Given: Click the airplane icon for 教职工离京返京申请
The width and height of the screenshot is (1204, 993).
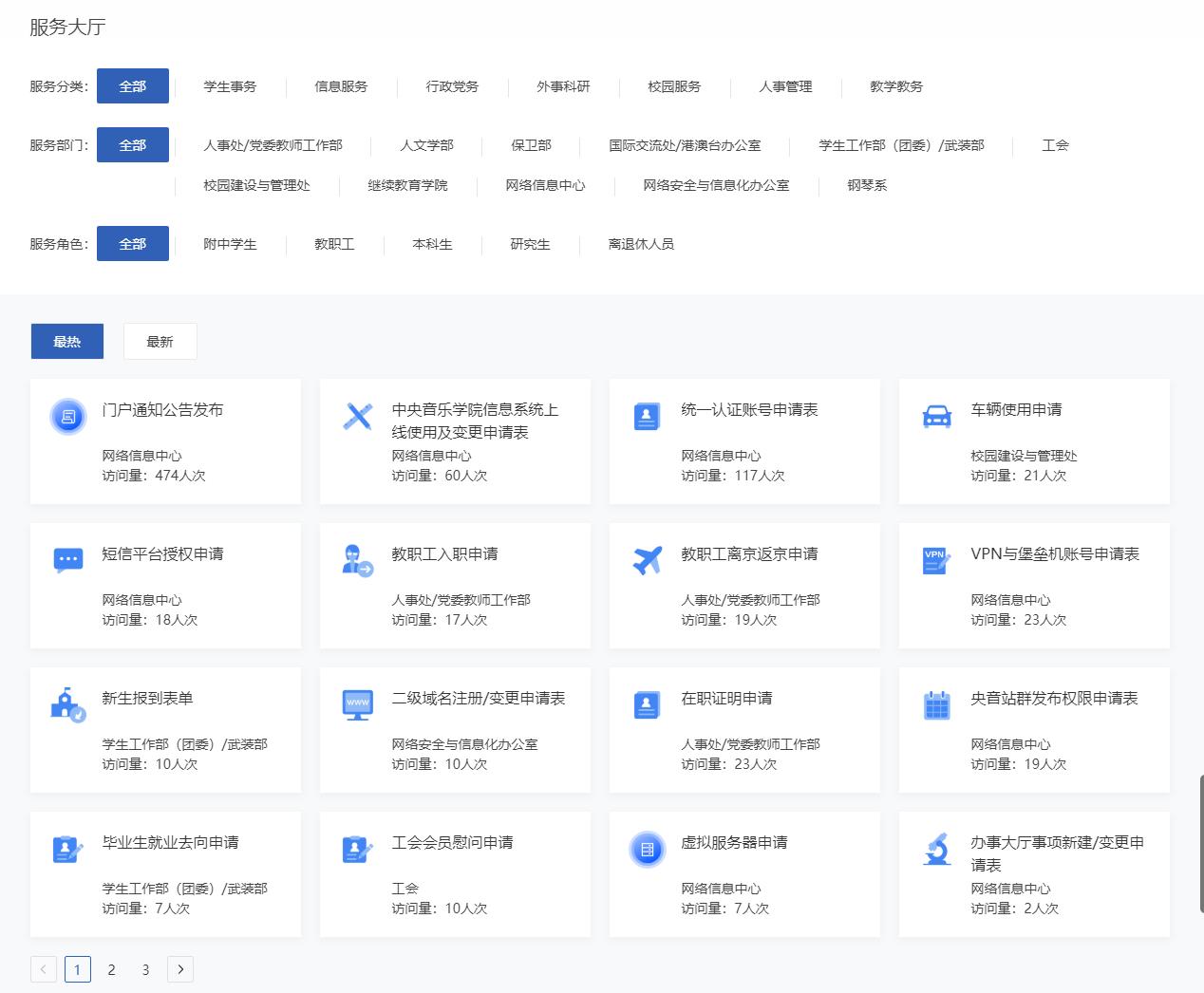Looking at the screenshot, I should pos(647,561).
